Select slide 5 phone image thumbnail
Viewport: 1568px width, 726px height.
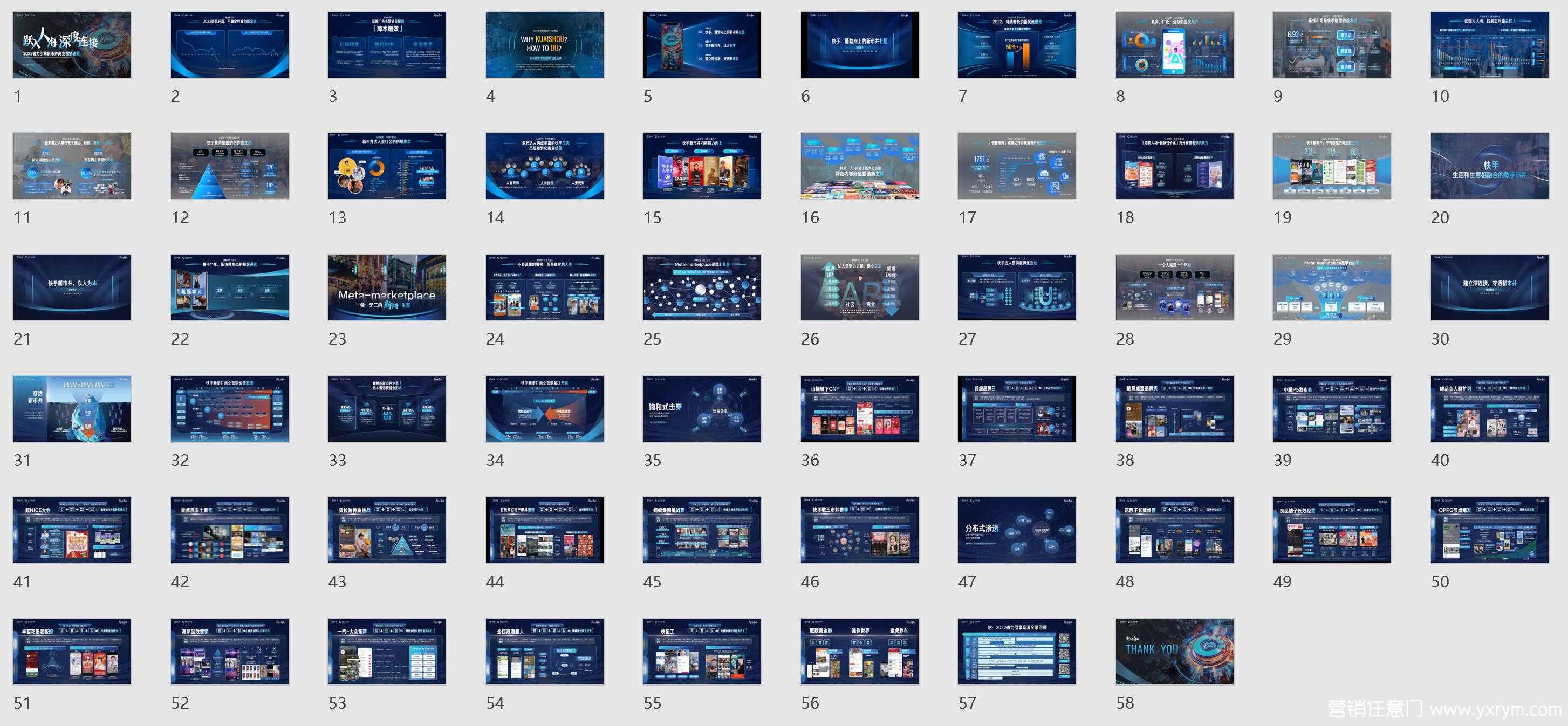[x=702, y=44]
